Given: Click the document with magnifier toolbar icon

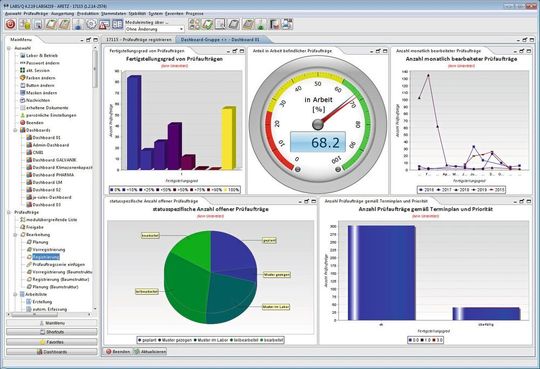Looking at the screenshot, I should (x=220, y=24).
